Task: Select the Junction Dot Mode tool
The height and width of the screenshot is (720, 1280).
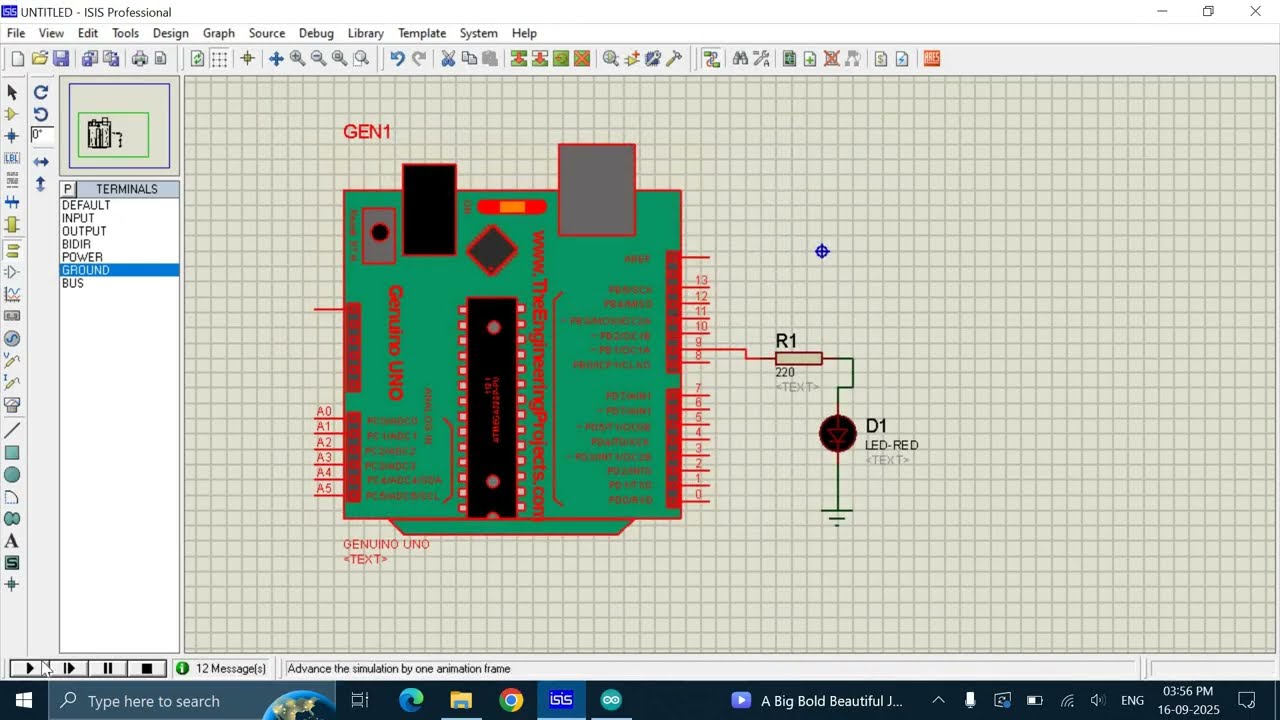Action: (x=12, y=136)
